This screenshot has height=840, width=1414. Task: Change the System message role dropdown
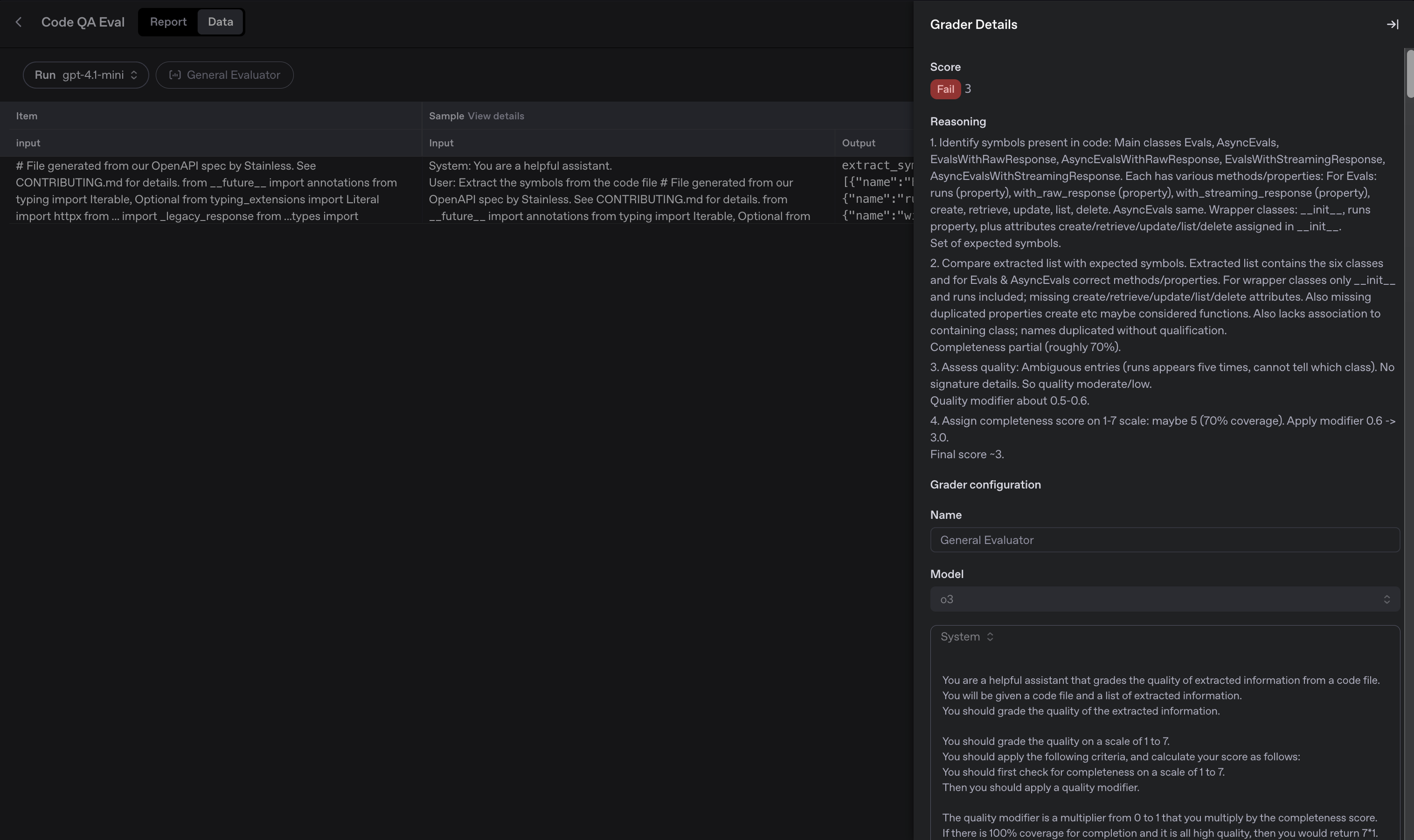(965, 636)
